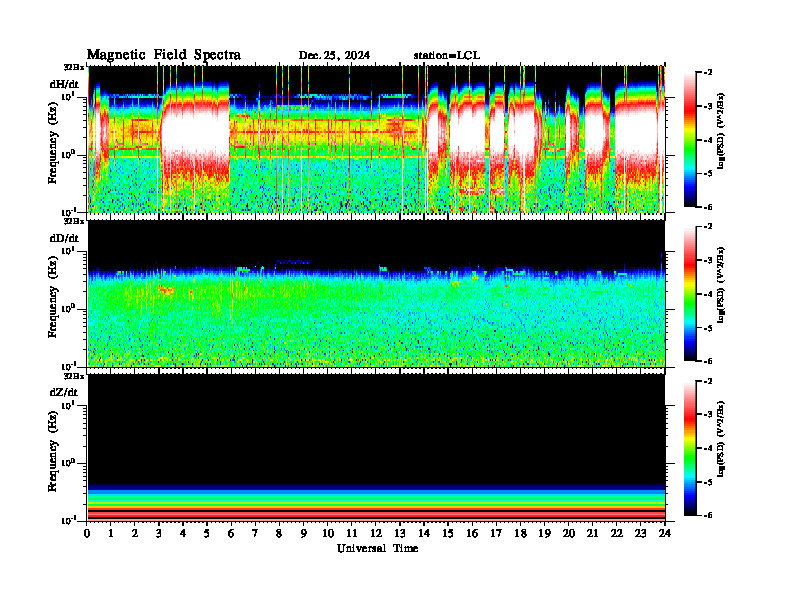Click the "Magnetic Field Spectra" title
Image resolution: width=792 pixels, height=612 pixels.
coord(164,55)
